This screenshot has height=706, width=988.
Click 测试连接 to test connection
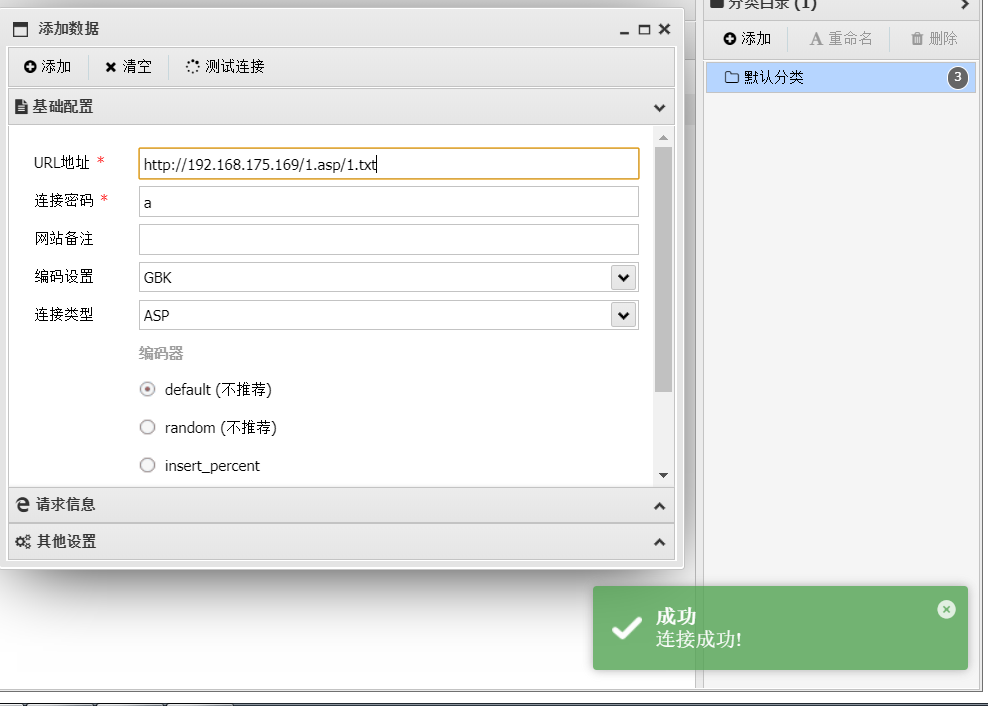(225, 66)
